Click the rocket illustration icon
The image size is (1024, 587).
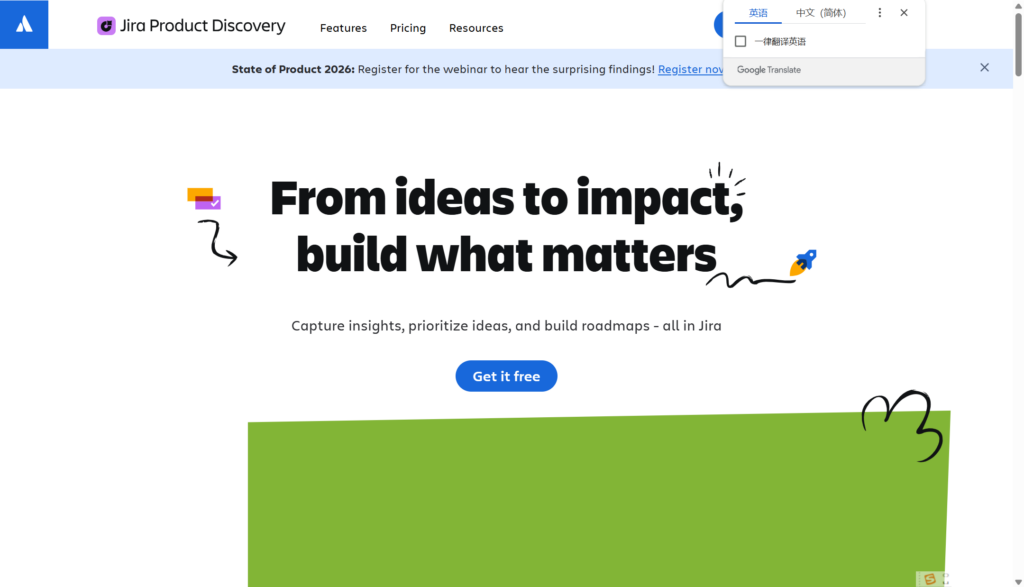[x=803, y=262]
